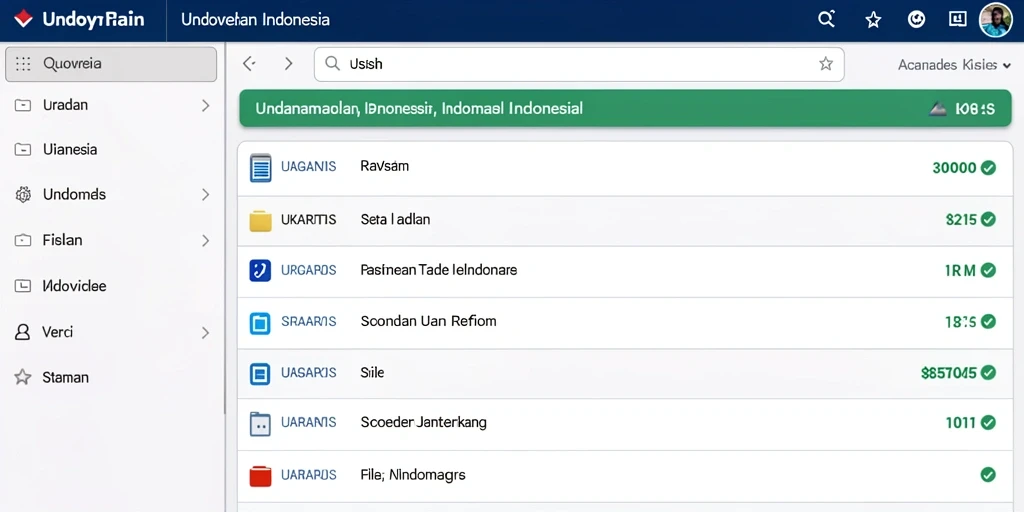Viewport: 1024px width, 512px height.
Task: Open the SRAARIIS link
Action: pyautogui.click(x=308, y=321)
